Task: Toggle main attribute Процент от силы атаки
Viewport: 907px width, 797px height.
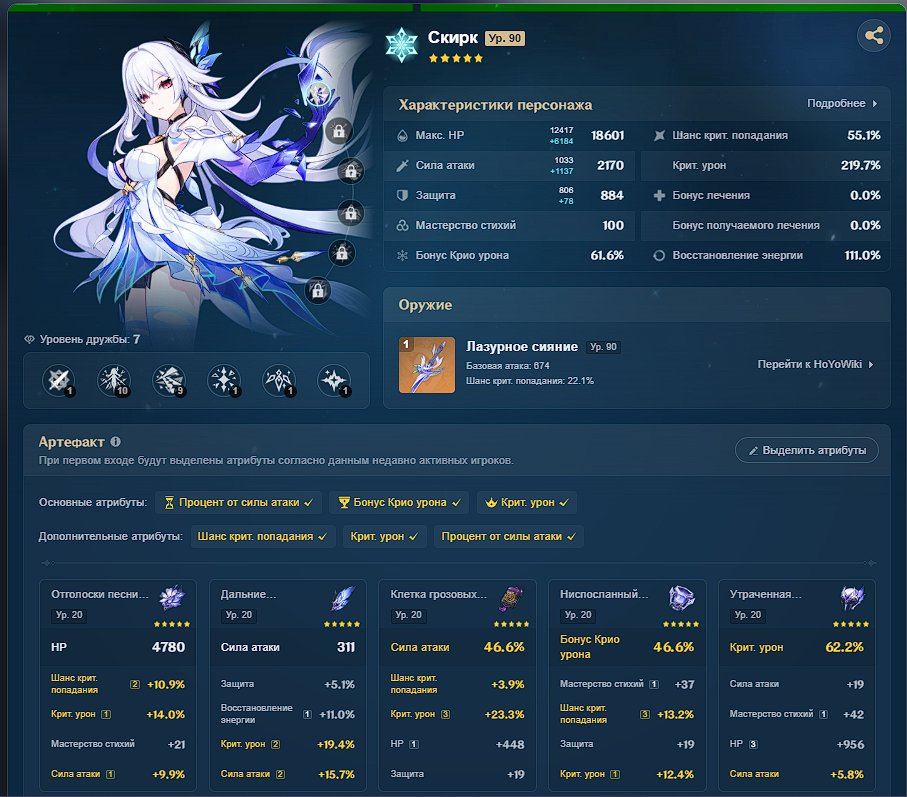Action: pos(238,503)
